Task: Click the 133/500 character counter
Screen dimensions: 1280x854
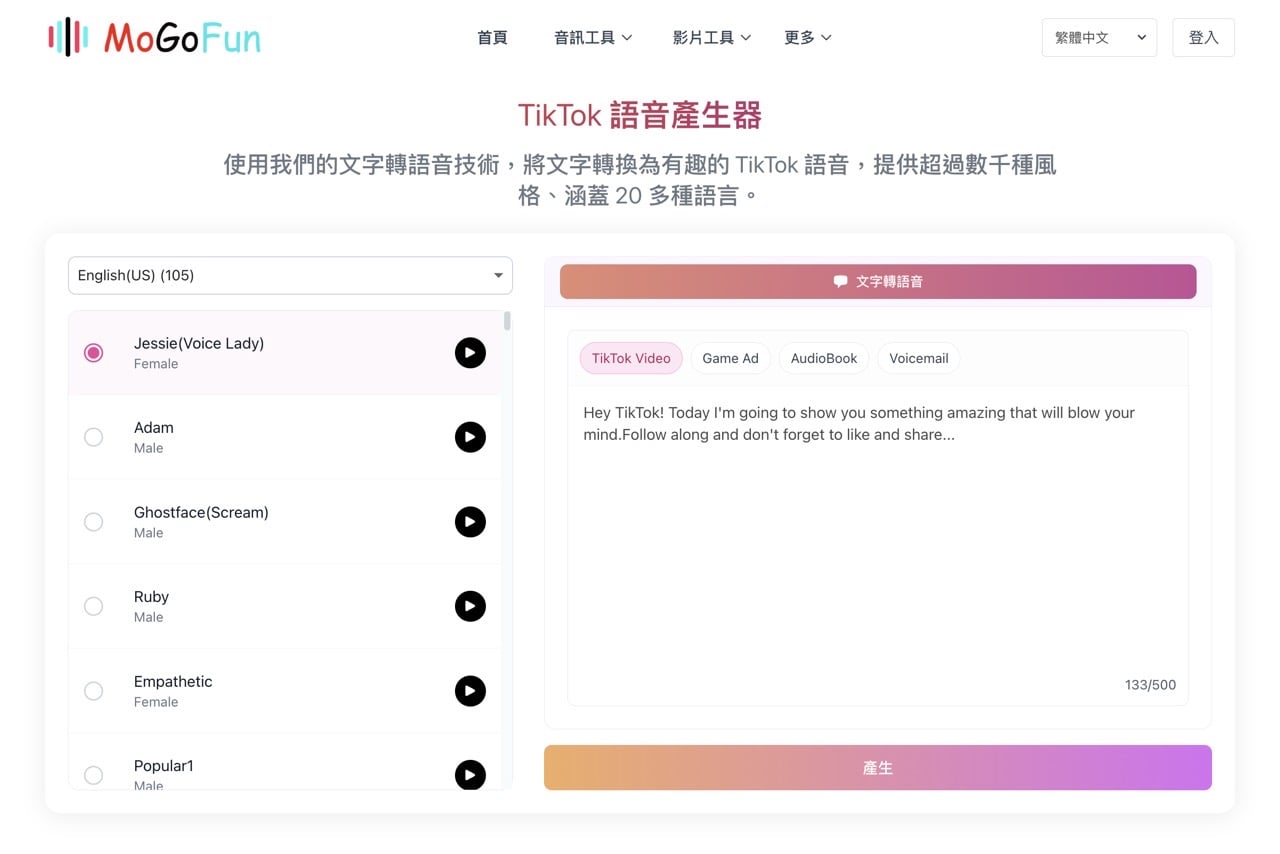Action: [1150, 685]
